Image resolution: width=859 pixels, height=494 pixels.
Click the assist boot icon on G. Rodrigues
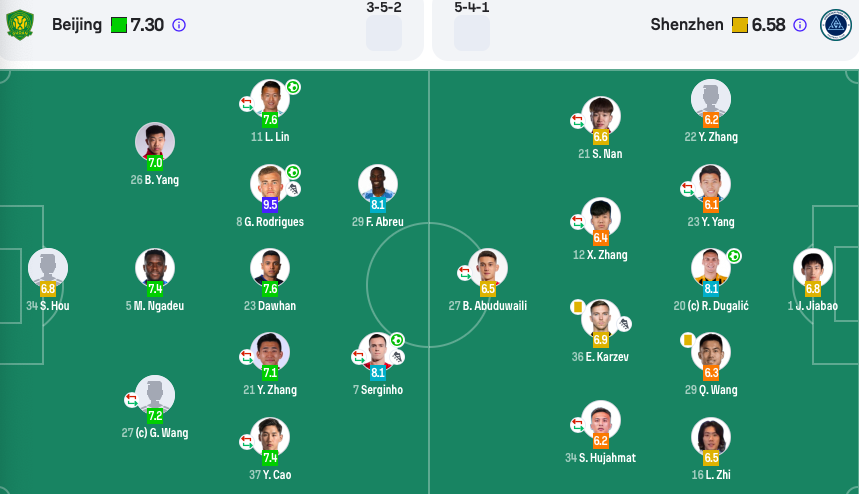click(x=294, y=189)
